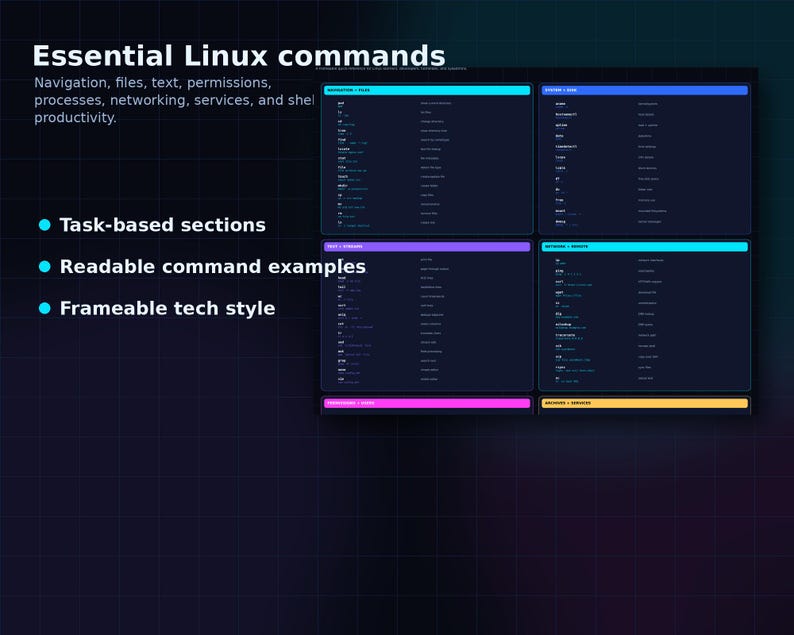Click the 'grep' command entry
Image resolution: width=794 pixels, height=635 pixels.
click(x=342, y=361)
